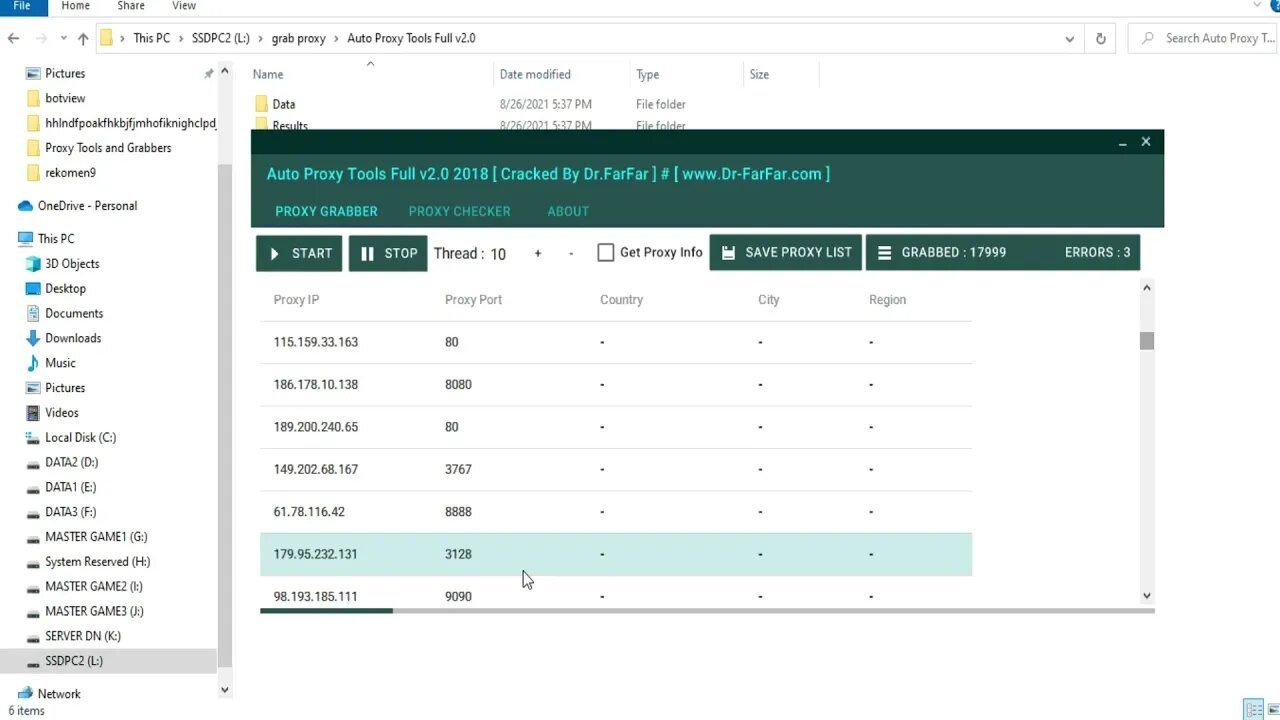Click the Proxy Port column header
Image resolution: width=1280 pixels, height=720 pixels.
click(473, 300)
